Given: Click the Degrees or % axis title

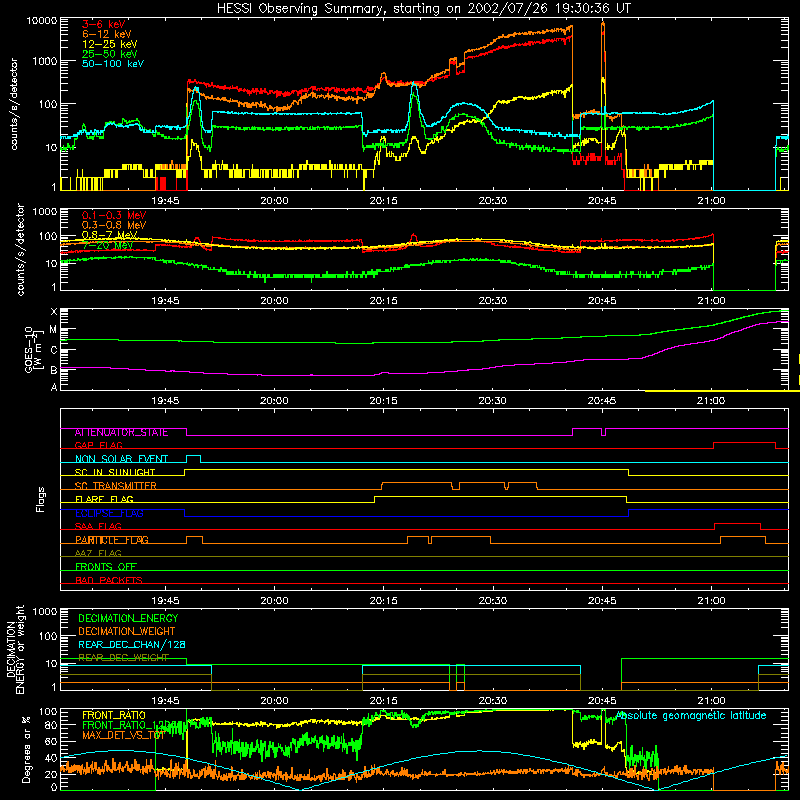Looking at the screenshot, I should click(x=26, y=750).
